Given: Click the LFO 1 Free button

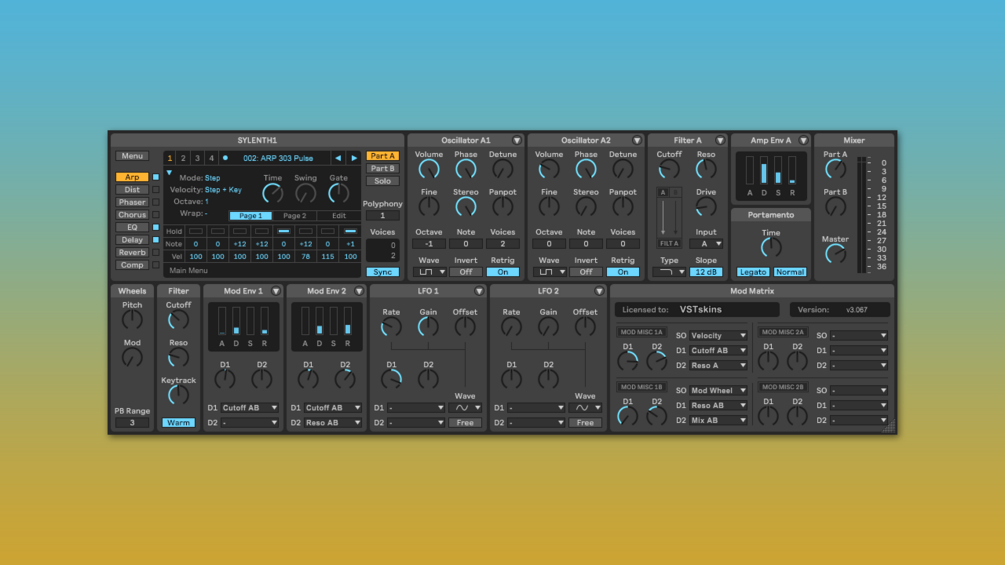Looking at the screenshot, I should (x=465, y=423).
